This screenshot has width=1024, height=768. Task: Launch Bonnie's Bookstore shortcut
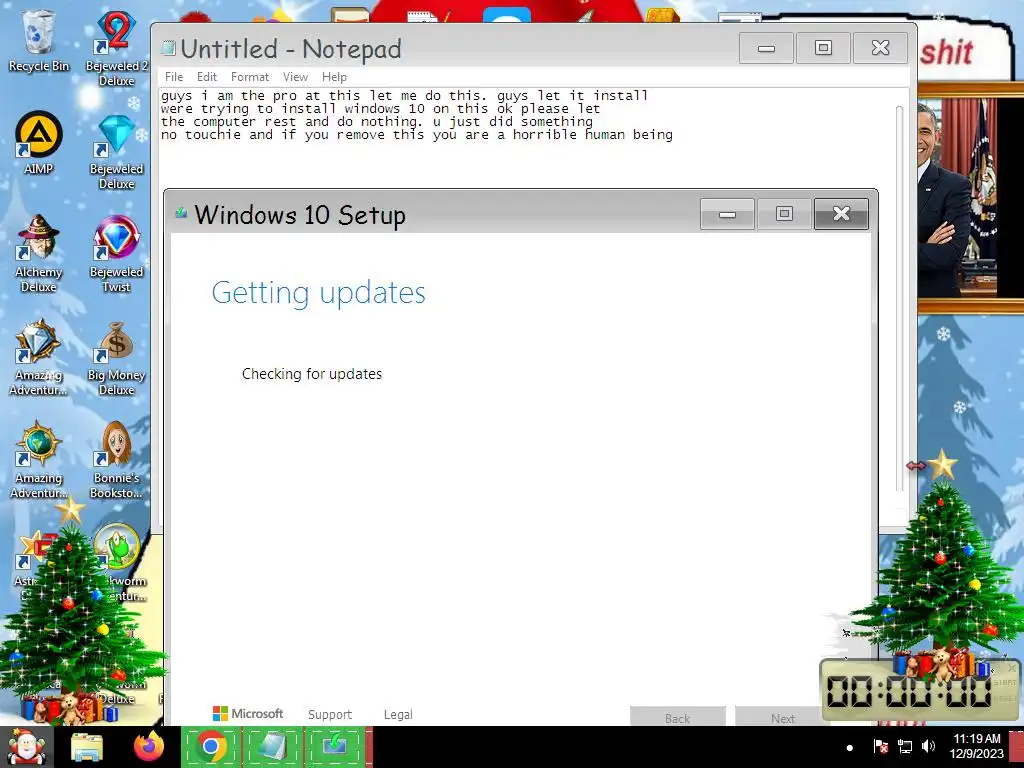(x=116, y=460)
